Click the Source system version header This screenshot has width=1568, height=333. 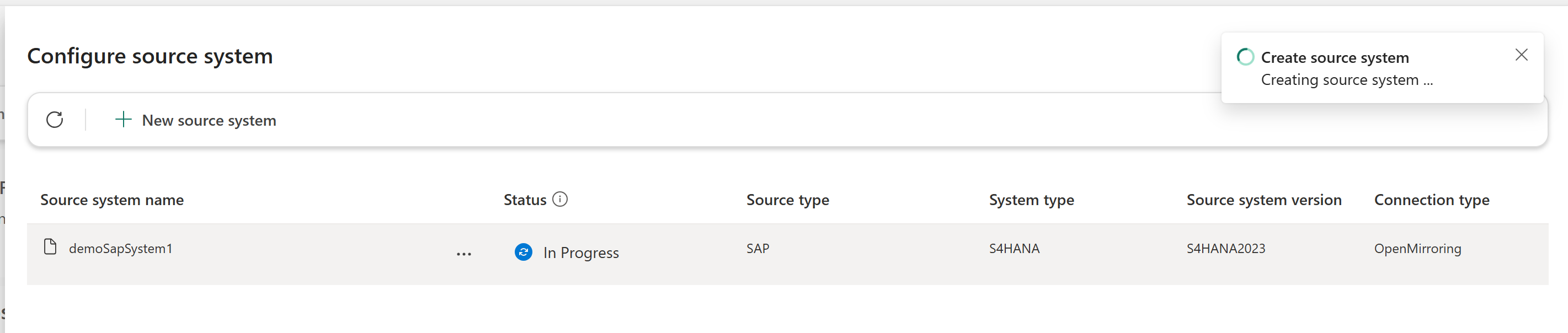(1263, 200)
